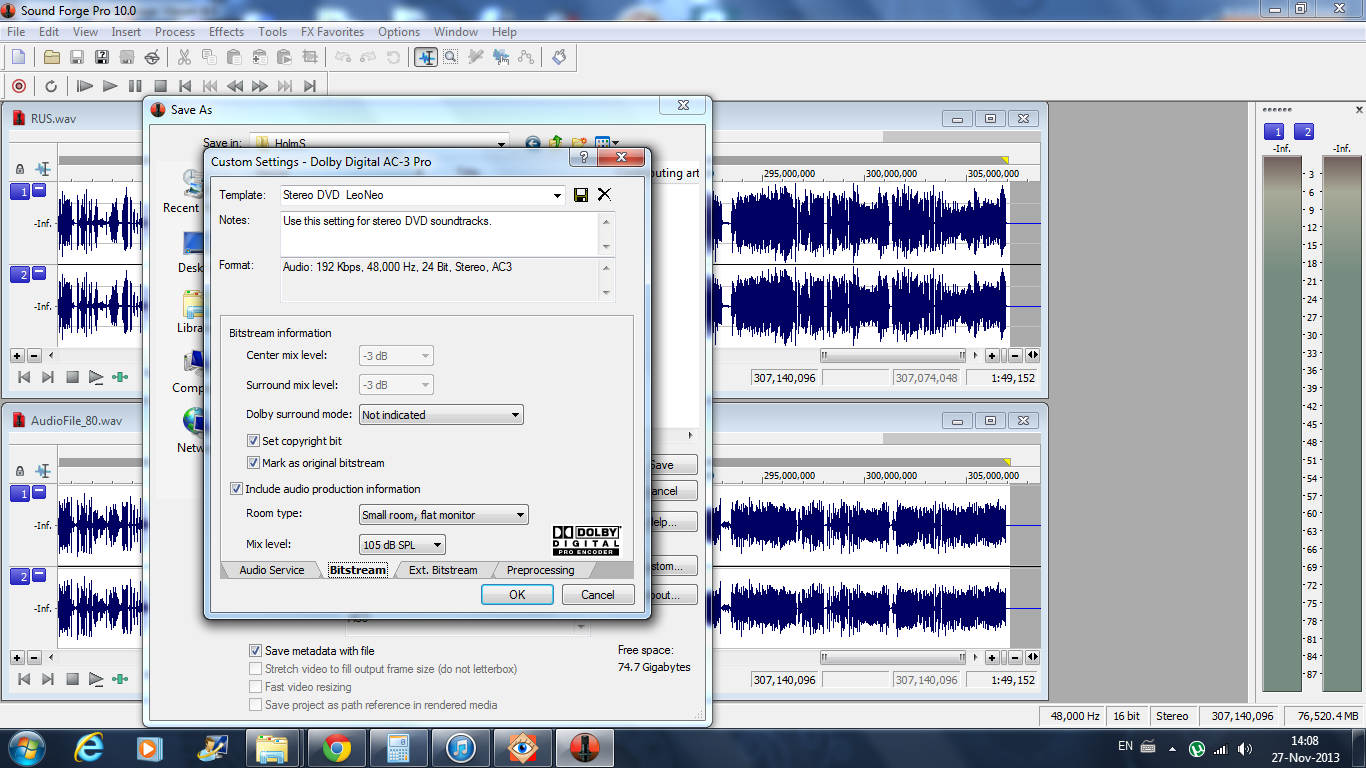Click the Cut scissors icon
This screenshot has width=1366, height=768.
click(184, 58)
